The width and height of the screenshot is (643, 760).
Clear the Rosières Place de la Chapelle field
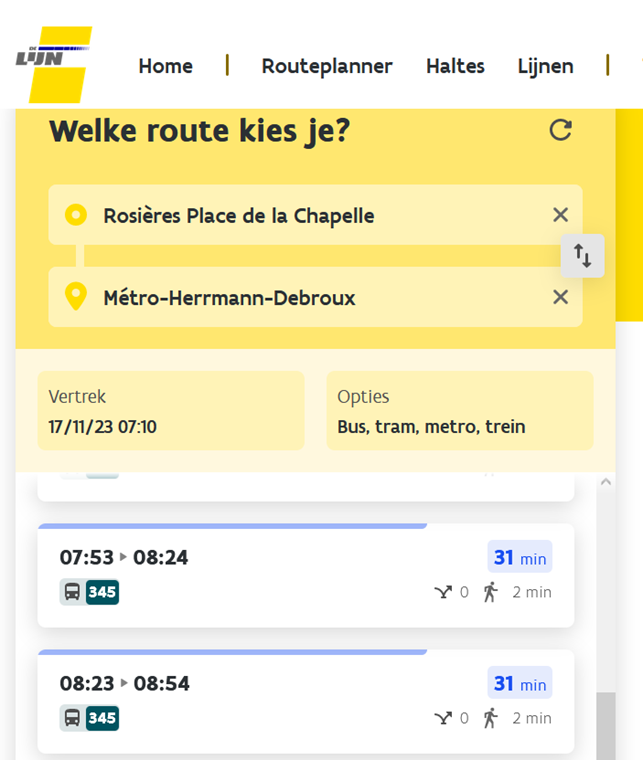coord(561,215)
